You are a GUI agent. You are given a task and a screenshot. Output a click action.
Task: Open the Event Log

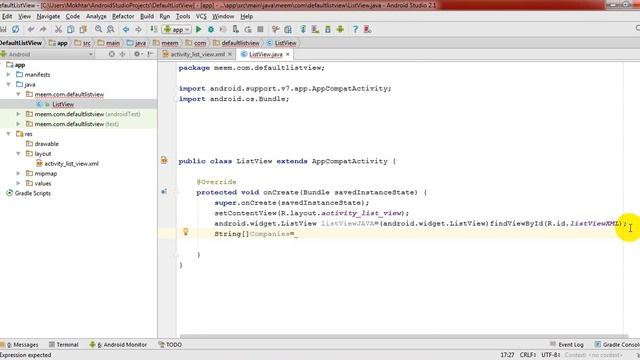[567, 344]
